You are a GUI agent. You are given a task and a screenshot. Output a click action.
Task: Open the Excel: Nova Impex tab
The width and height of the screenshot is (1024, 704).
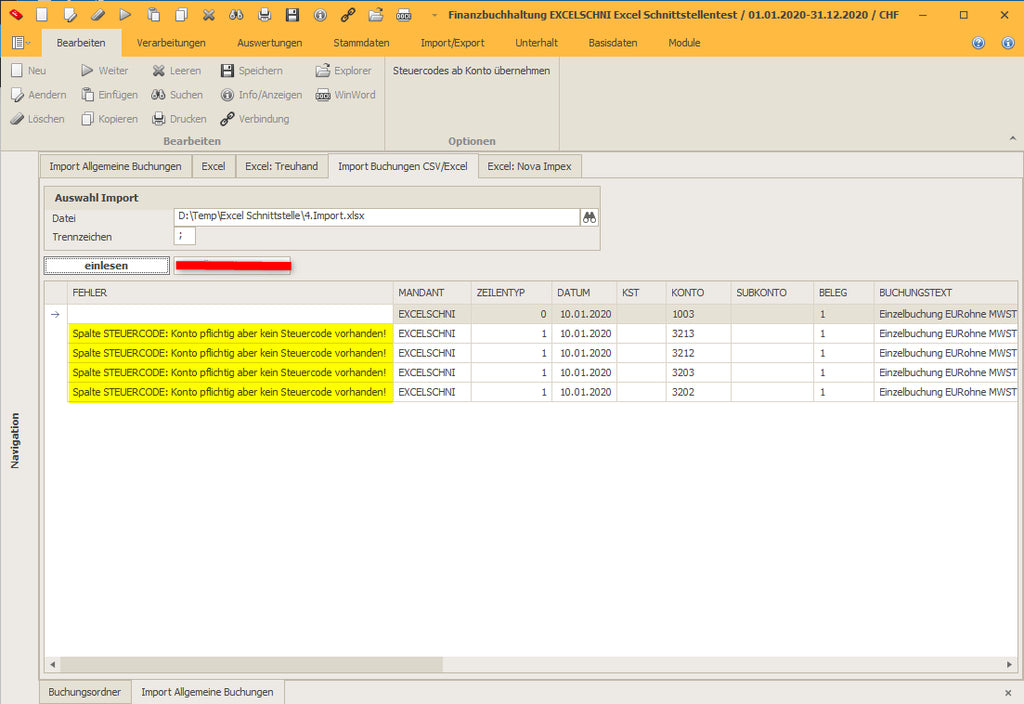[x=529, y=166]
